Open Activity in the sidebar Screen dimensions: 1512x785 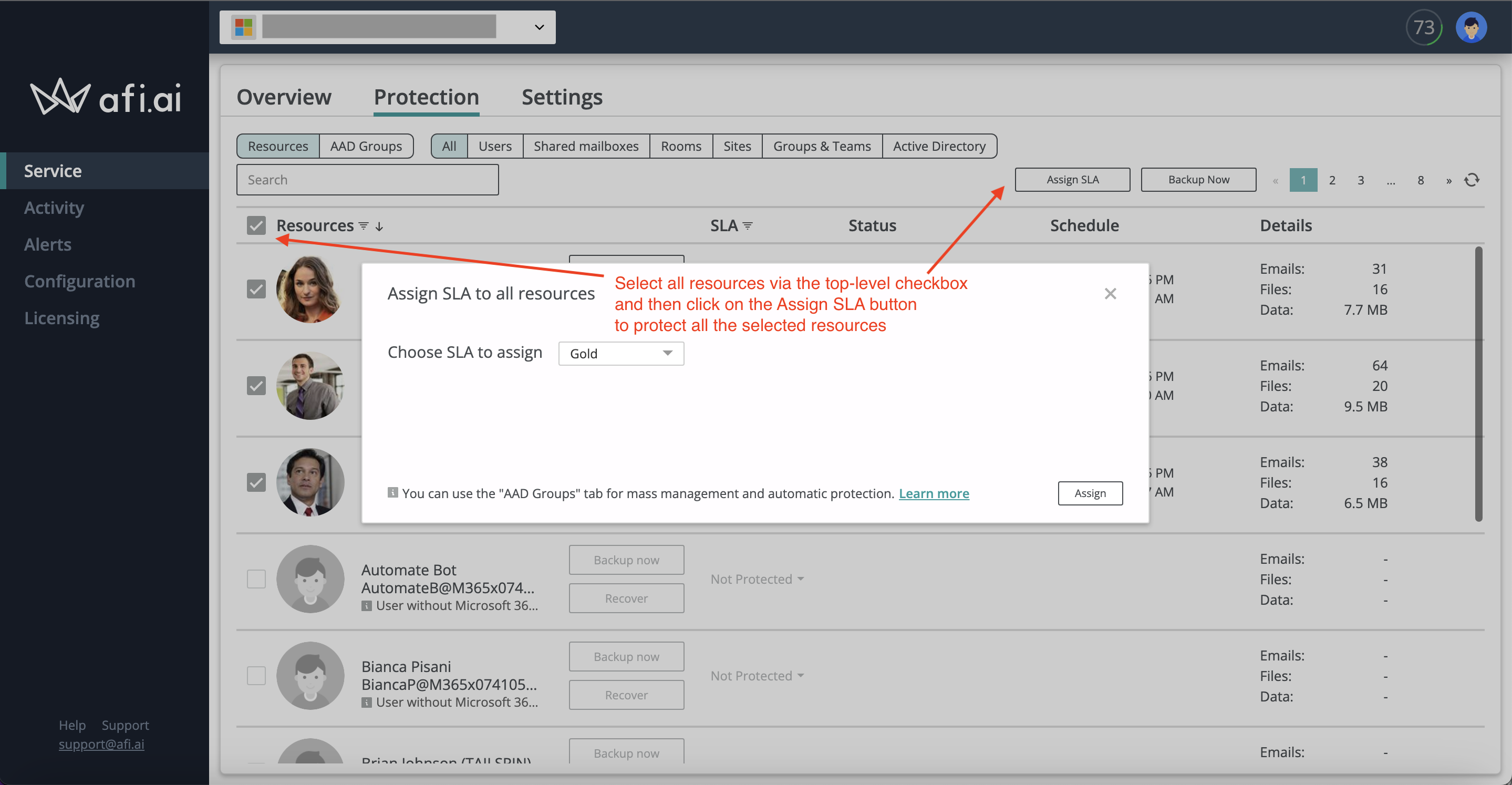(x=54, y=208)
